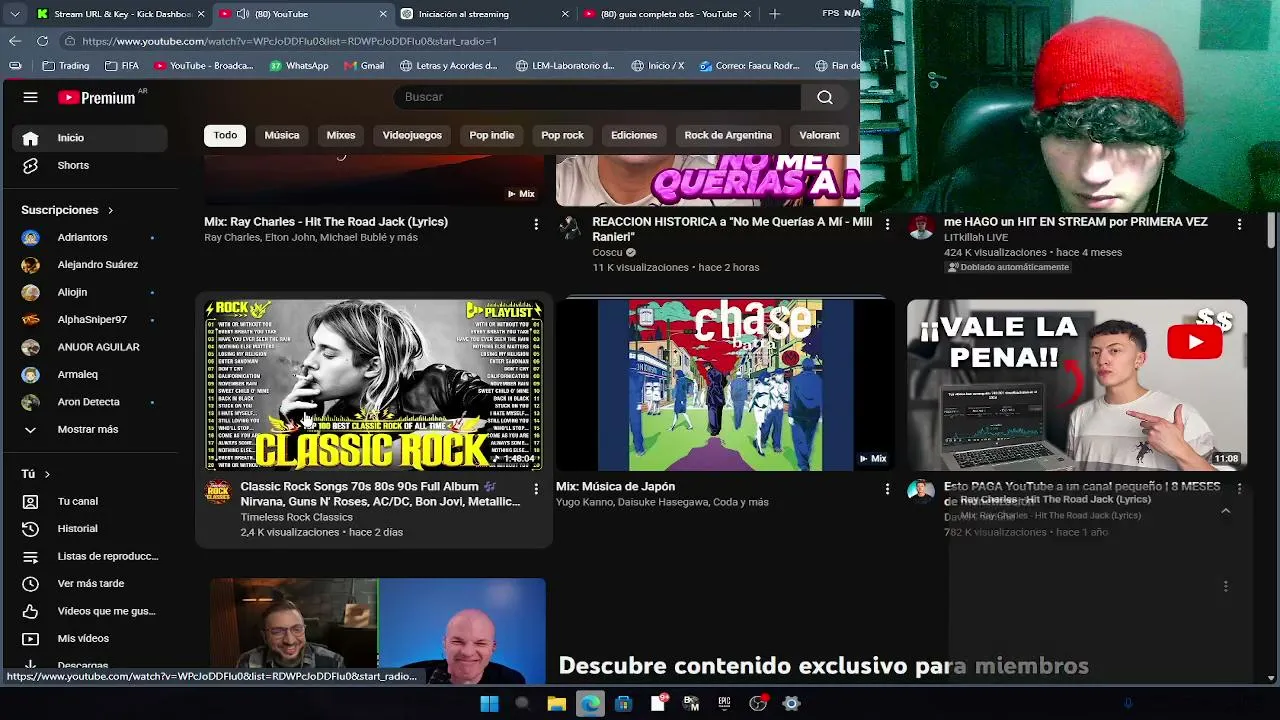Open ANUOR AGUILAR subscription channel
Viewport: 1280px width, 720px height.
click(x=90, y=347)
